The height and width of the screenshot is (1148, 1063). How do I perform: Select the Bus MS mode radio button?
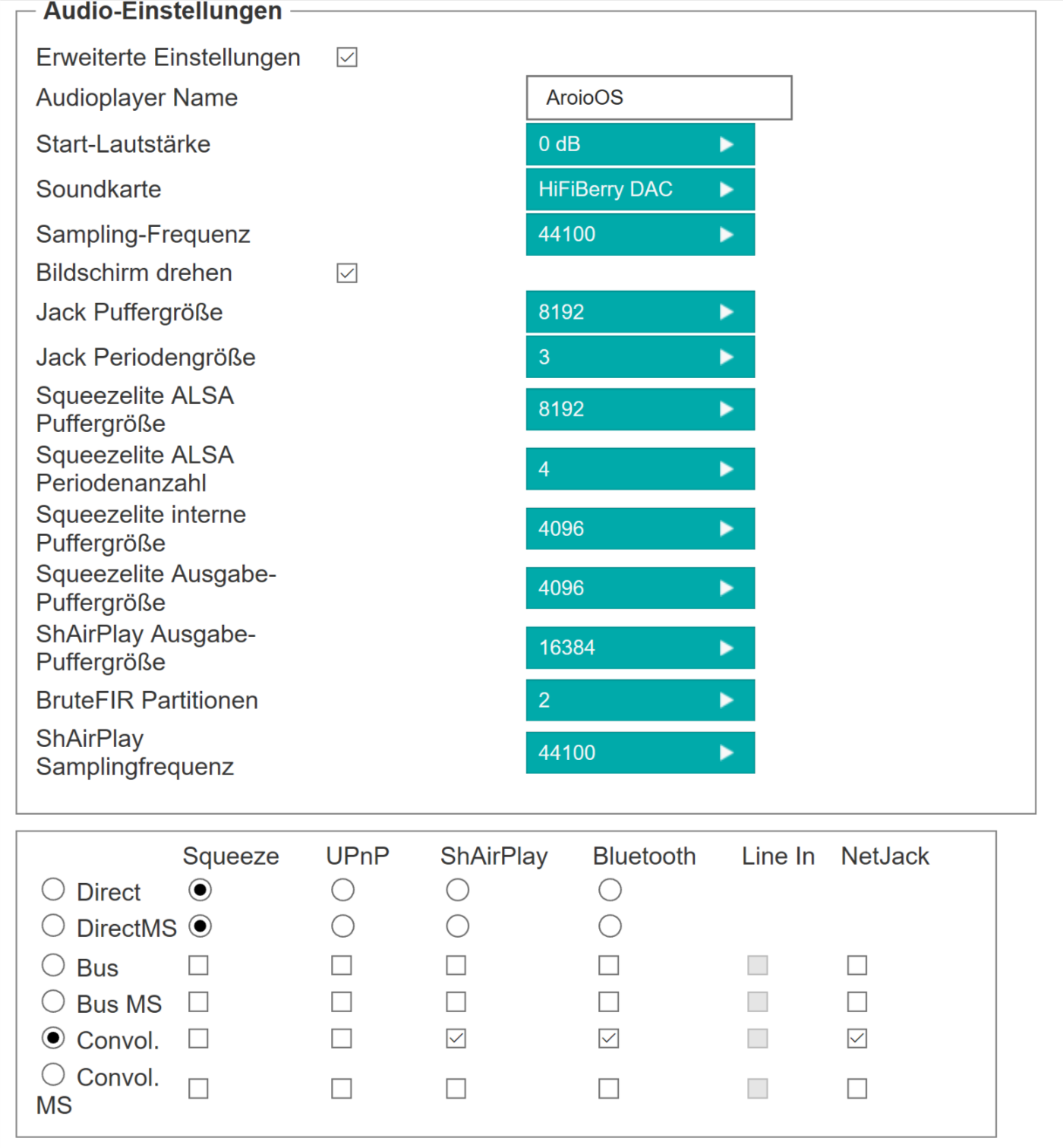point(53,1001)
